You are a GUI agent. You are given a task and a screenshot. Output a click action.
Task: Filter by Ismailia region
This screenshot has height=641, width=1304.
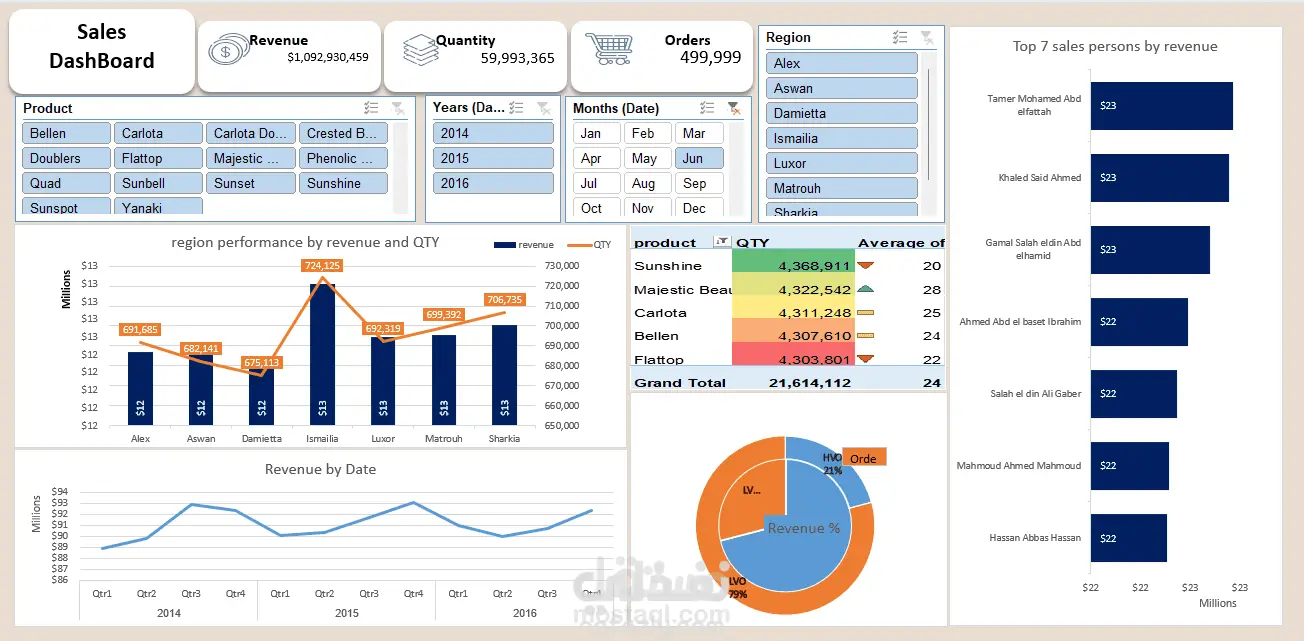tap(842, 138)
